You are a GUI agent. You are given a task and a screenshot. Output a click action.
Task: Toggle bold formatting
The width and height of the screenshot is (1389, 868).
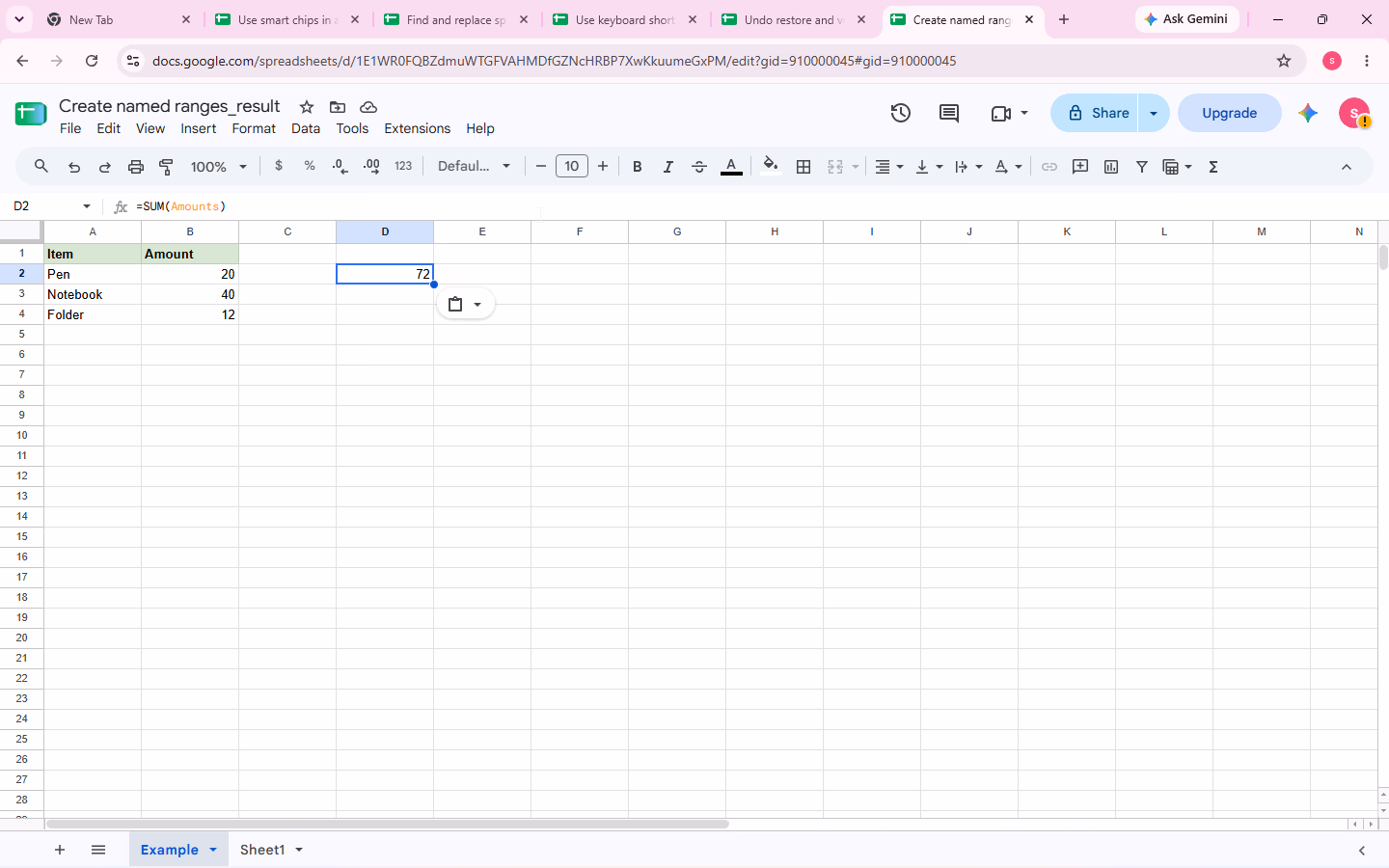[x=638, y=167]
